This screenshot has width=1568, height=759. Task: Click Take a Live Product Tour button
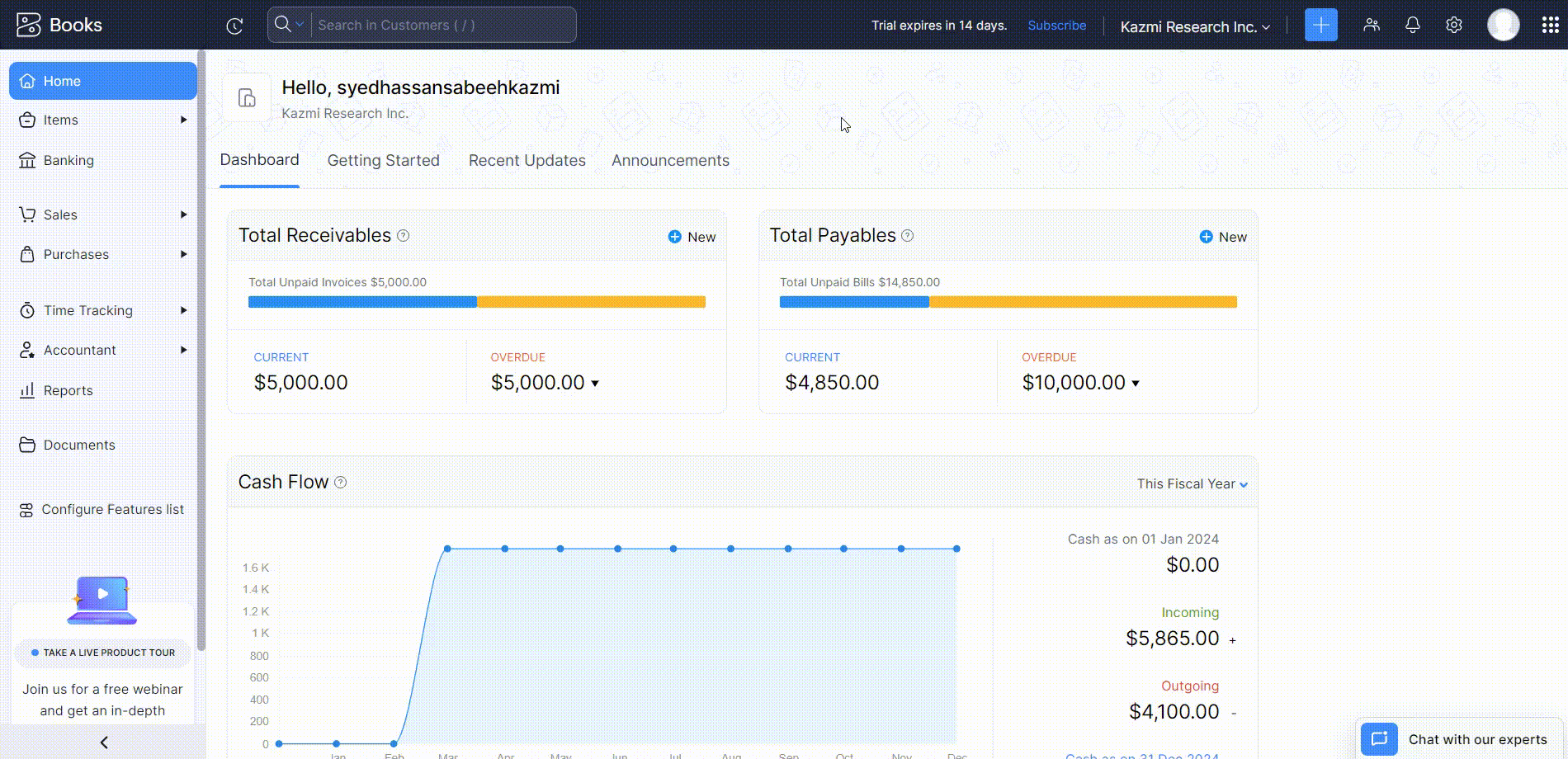pyautogui.click(x=102, y=653)
